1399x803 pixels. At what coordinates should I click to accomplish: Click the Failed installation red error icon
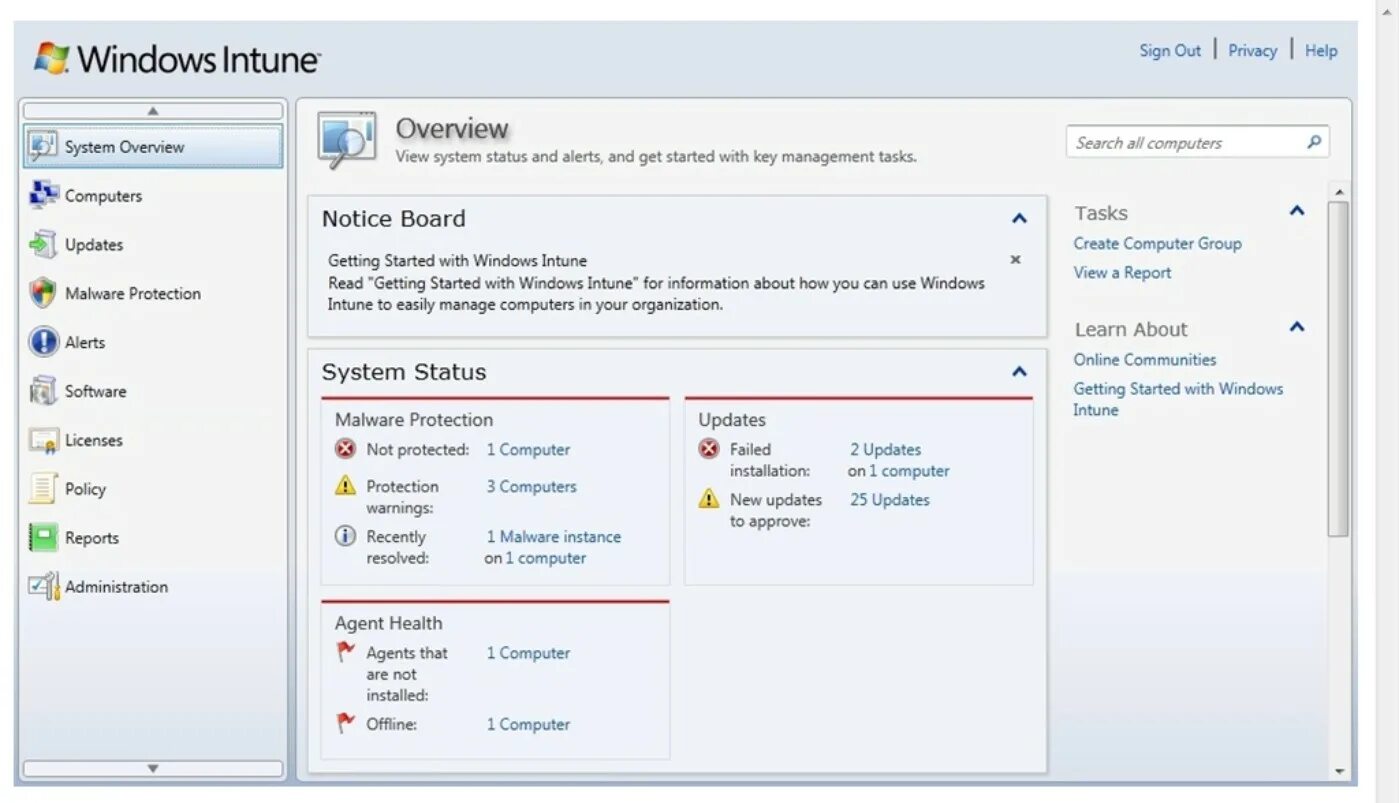coord(708,449)
